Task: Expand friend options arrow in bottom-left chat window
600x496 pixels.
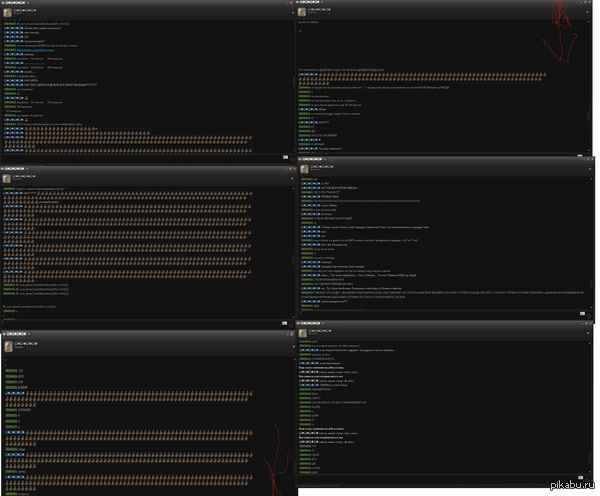Action: (x=293, y=346)
